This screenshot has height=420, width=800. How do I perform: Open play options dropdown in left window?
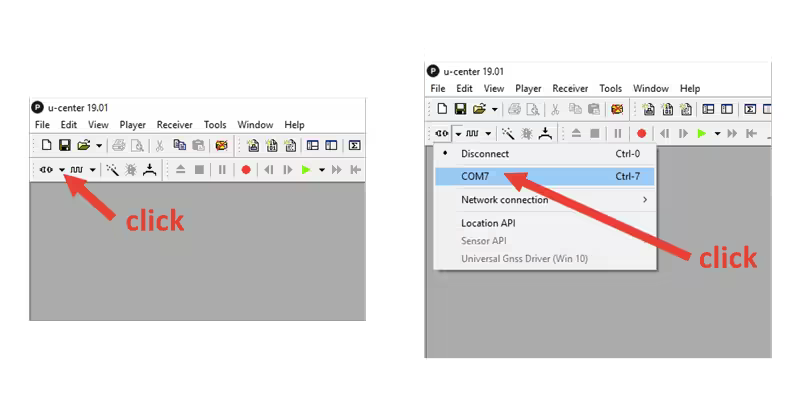(x=322, y=170)
